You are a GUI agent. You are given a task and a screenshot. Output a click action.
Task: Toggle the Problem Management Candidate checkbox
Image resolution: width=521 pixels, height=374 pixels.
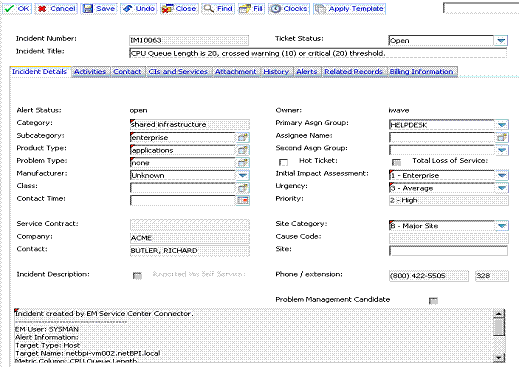[x=433, y=301]
